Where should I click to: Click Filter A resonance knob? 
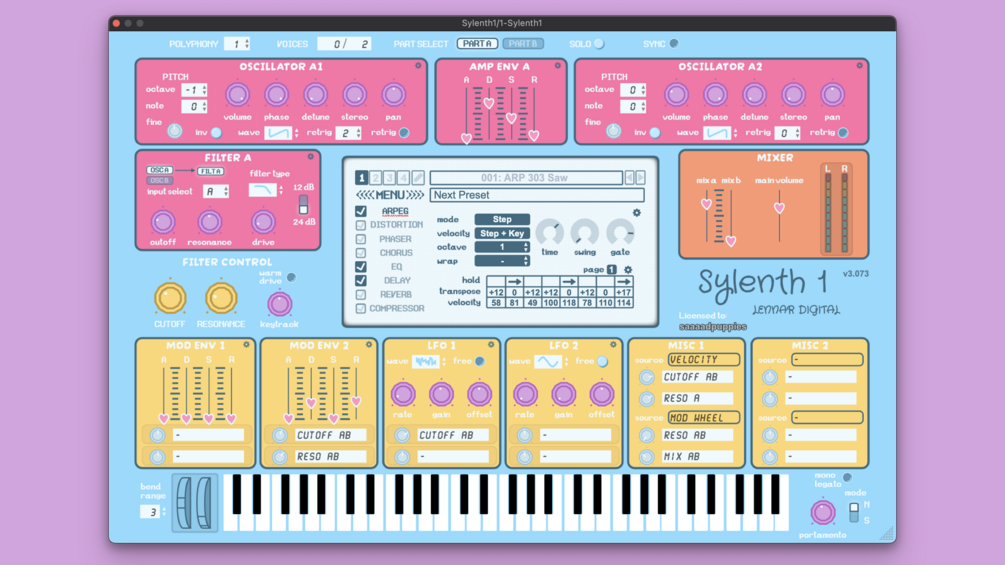click(209, 222)
